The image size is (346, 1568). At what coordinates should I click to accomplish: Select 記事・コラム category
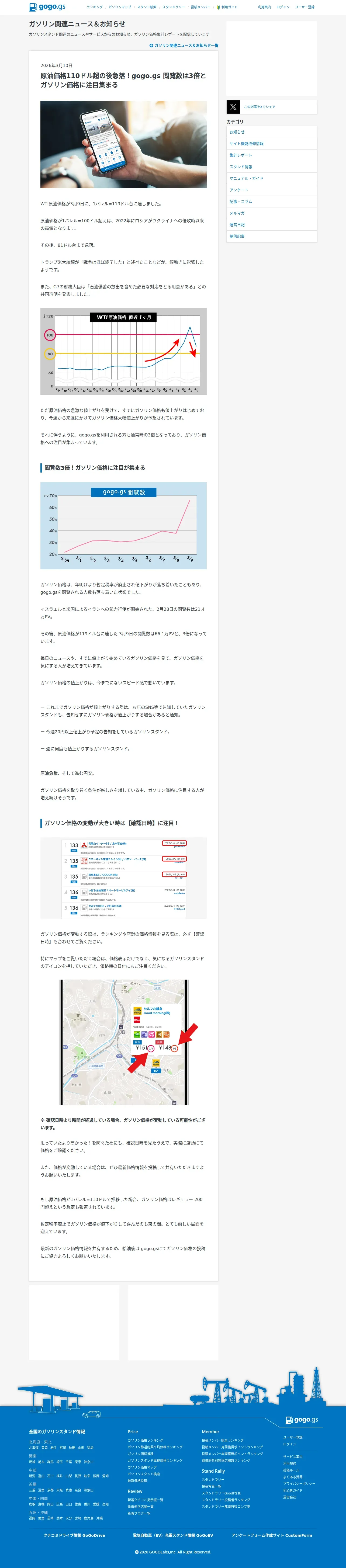click(272, 202)
